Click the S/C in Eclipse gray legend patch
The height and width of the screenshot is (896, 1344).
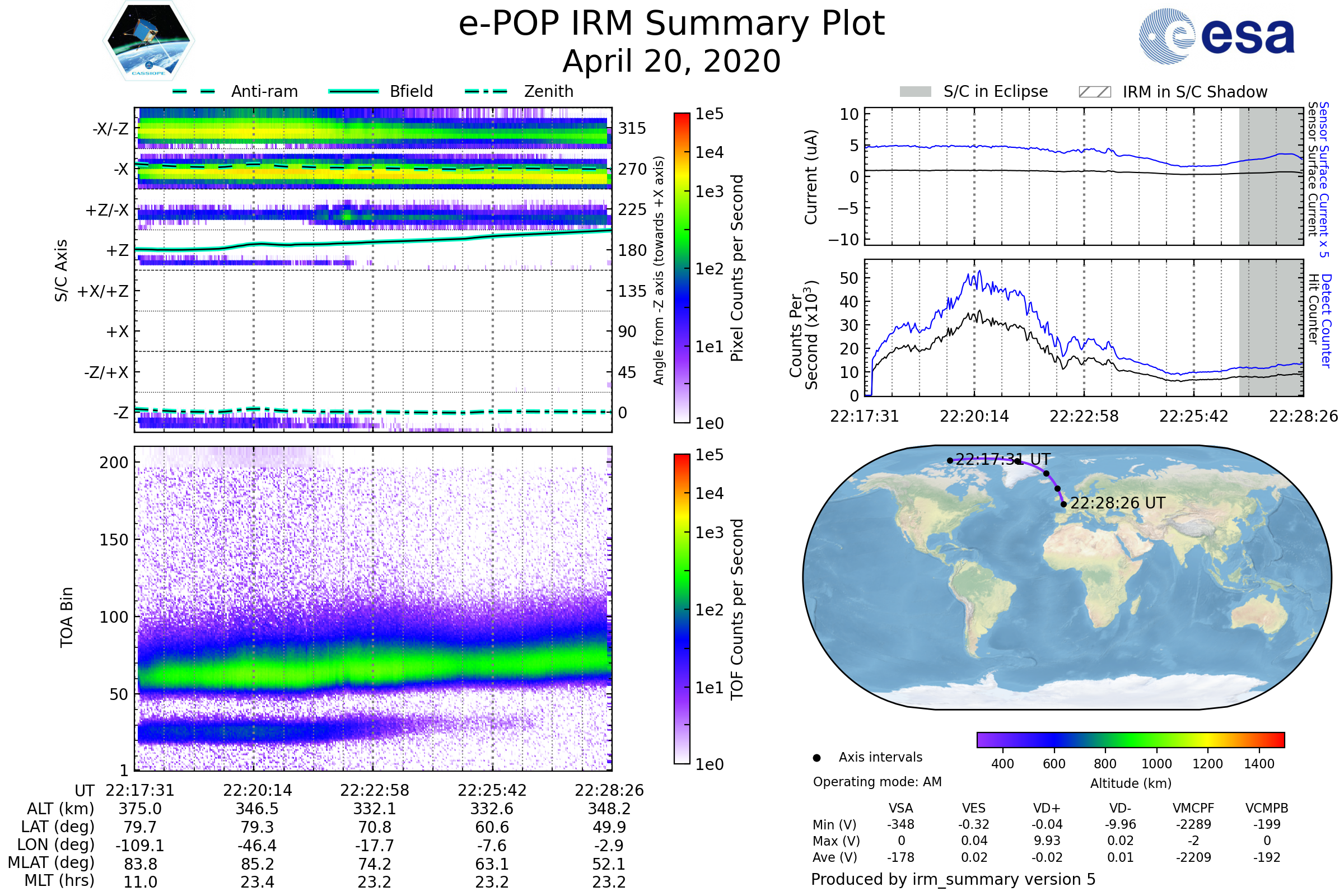click(915, 92)
